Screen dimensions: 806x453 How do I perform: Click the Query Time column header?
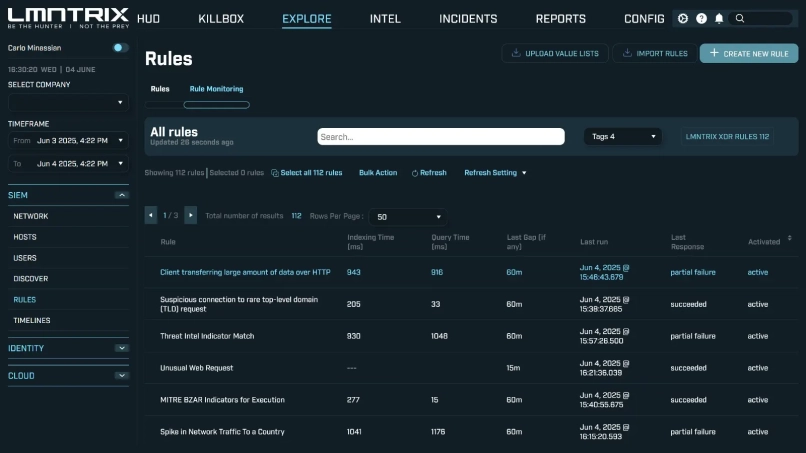[450, 242]
